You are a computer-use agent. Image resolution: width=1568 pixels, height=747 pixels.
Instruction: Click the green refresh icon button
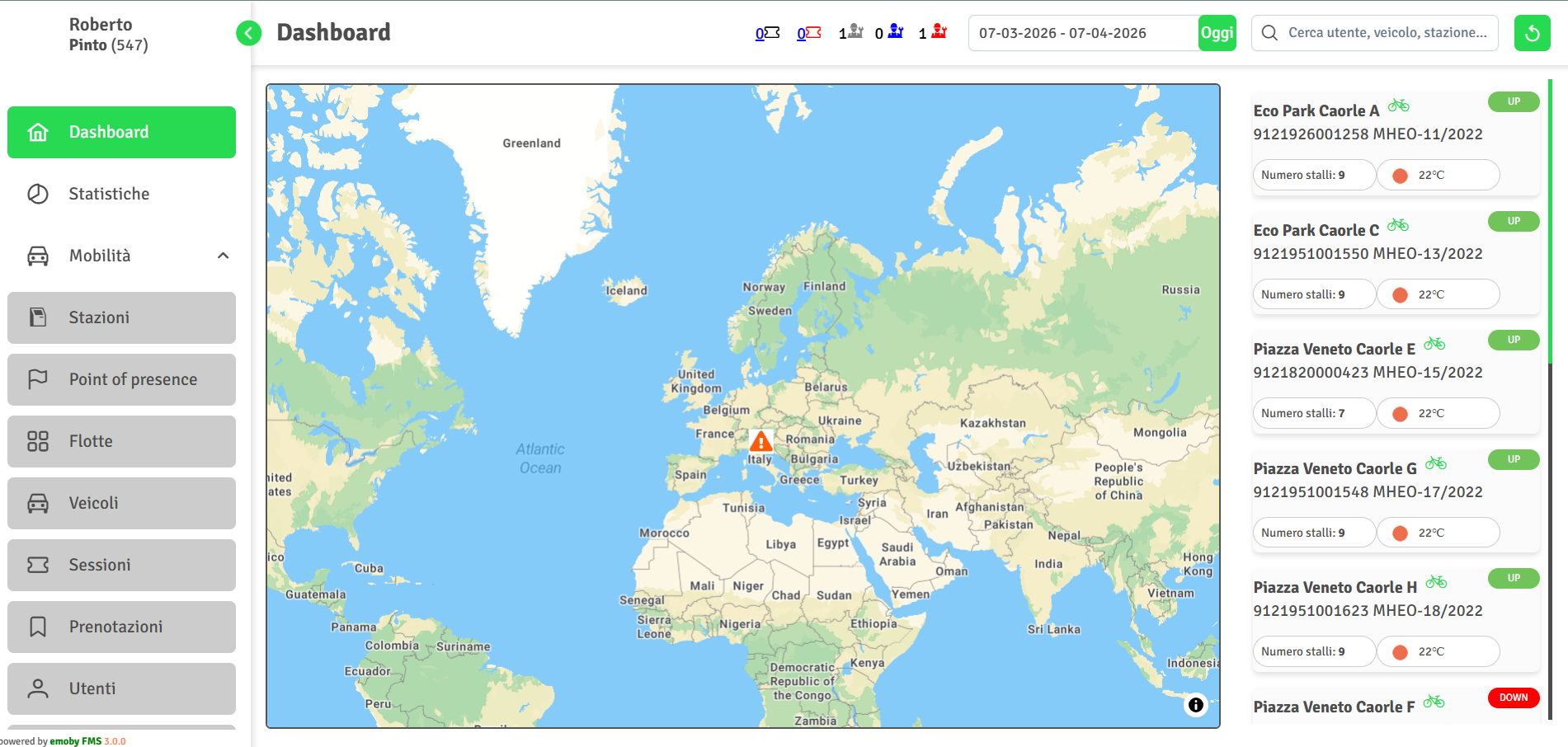coord(1532,33)
